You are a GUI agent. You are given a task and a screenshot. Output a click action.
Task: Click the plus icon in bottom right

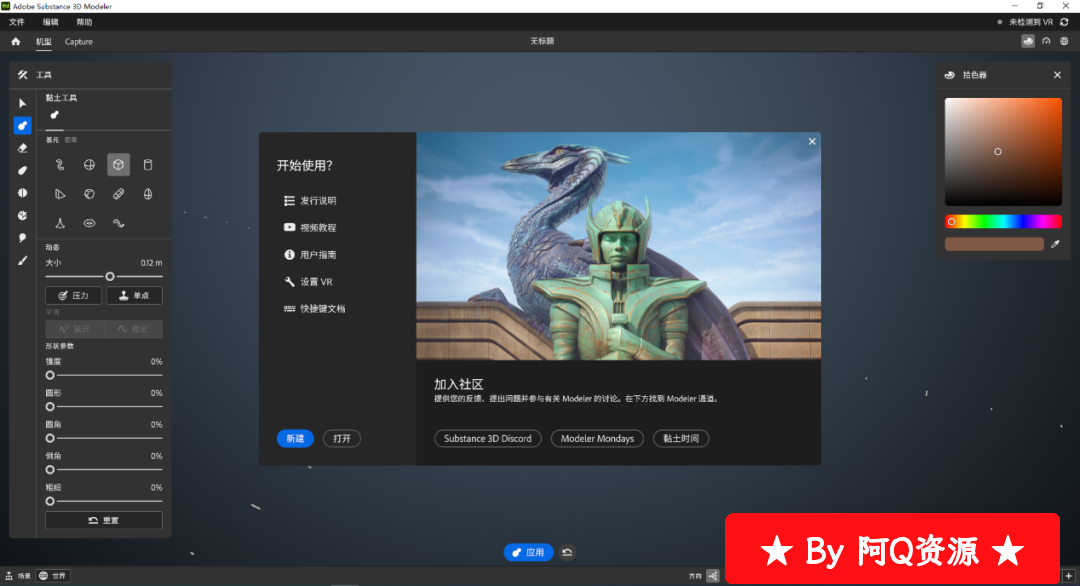click(1068, 576)
